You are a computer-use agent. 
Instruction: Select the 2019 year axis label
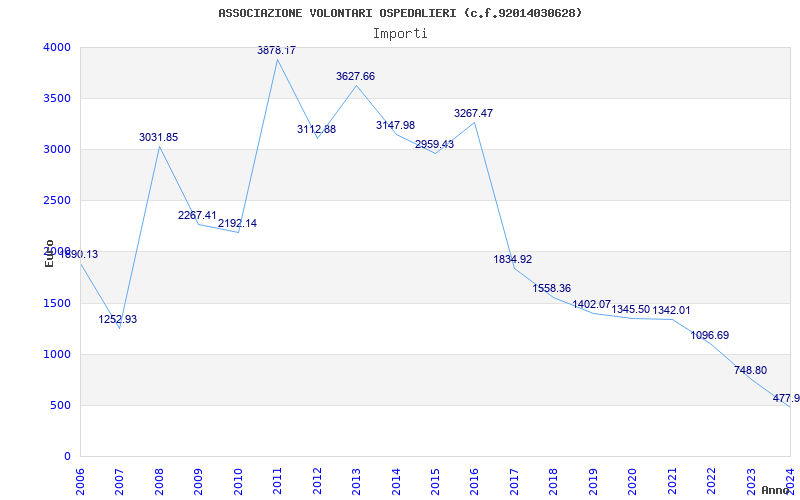pyautogui.click(x=593, y=480)
